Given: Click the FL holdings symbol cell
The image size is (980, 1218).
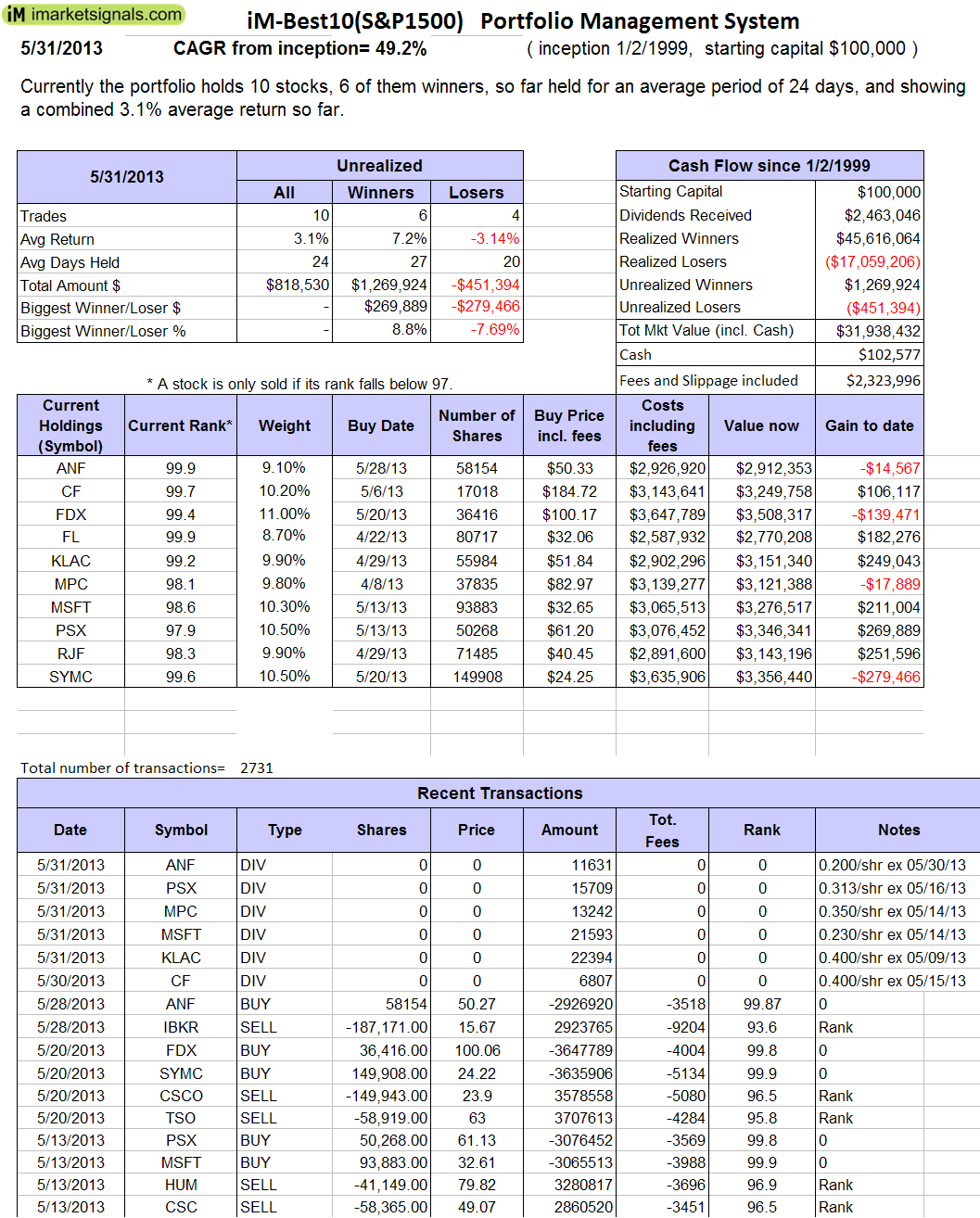Looking at the screenshot, I should coord(71,537).
